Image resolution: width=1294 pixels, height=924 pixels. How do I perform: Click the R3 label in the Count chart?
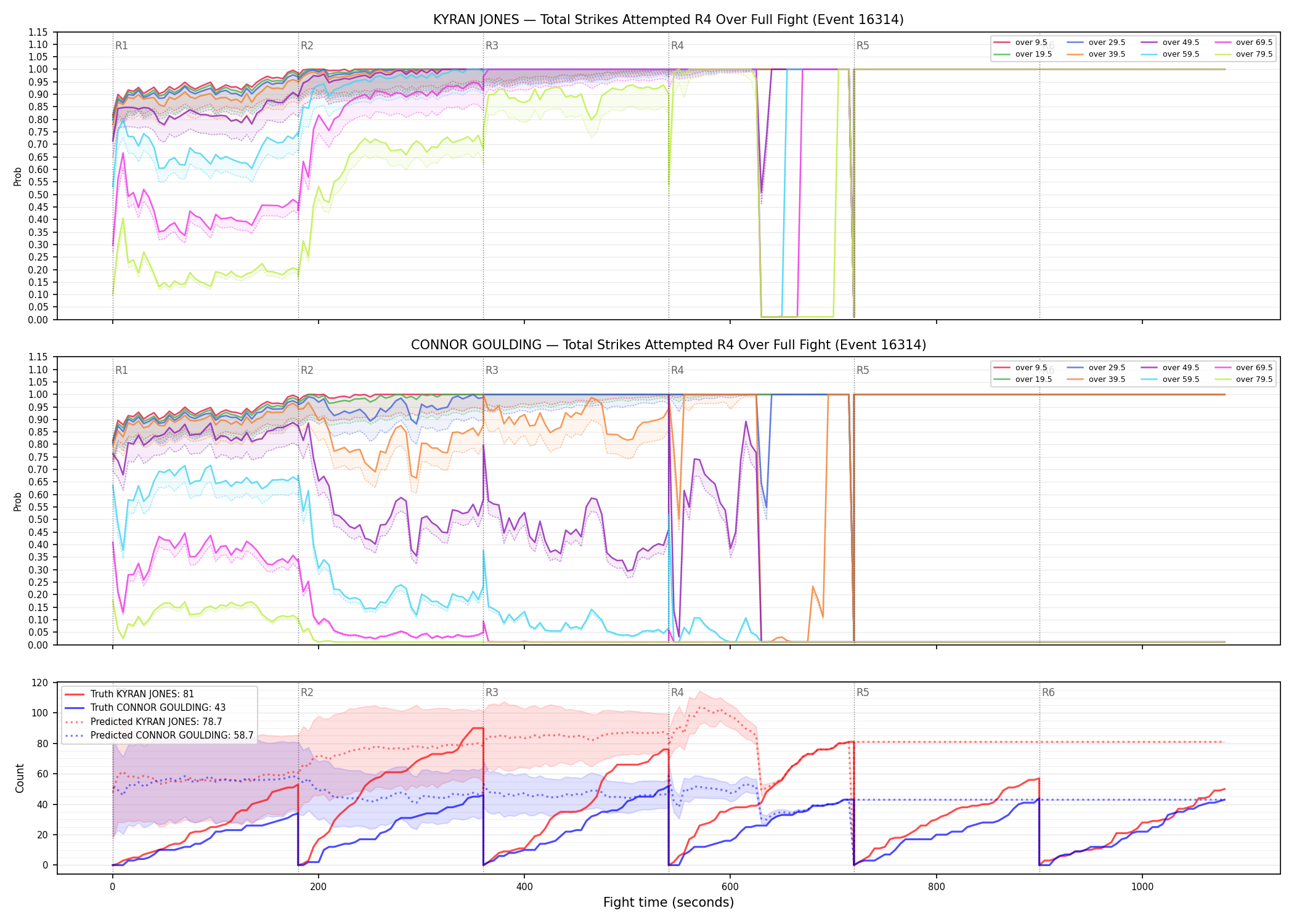(492, 692)
